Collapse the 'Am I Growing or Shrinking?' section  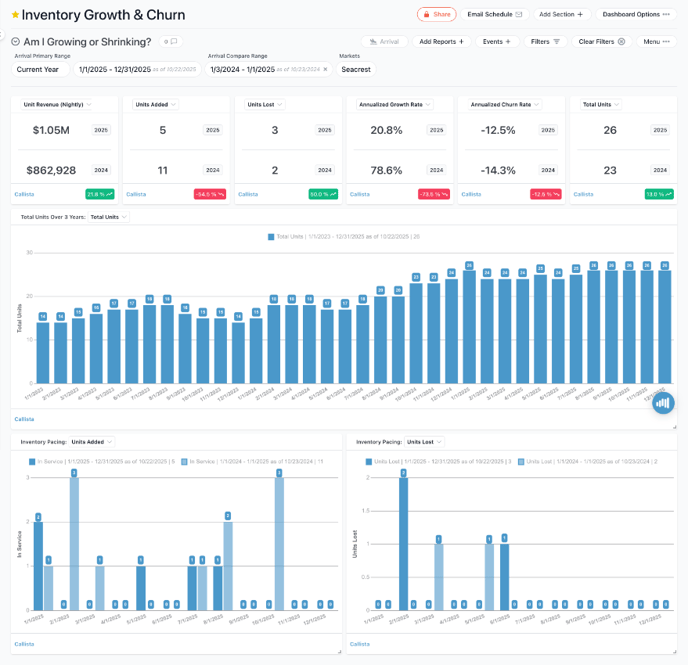click(x=15, y=42)
